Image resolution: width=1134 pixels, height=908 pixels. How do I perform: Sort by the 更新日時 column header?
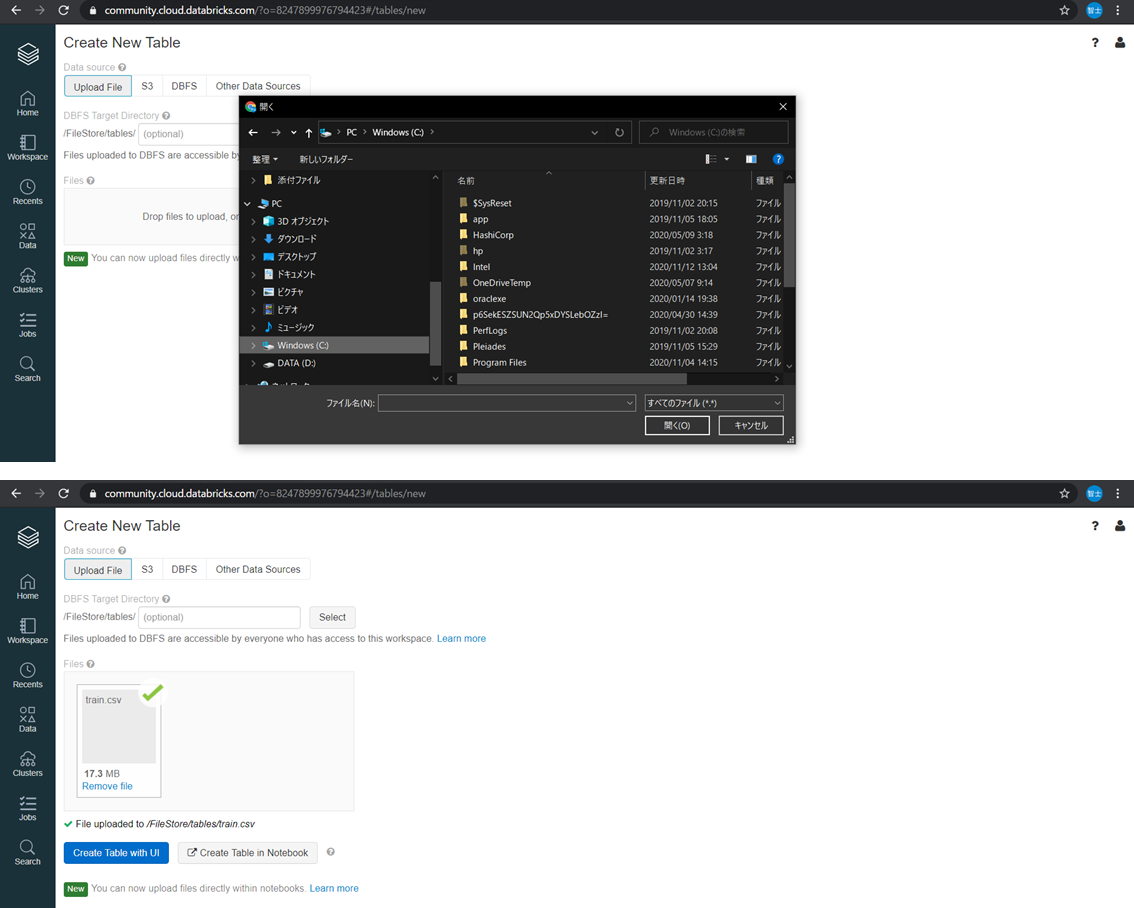(667, 181)
